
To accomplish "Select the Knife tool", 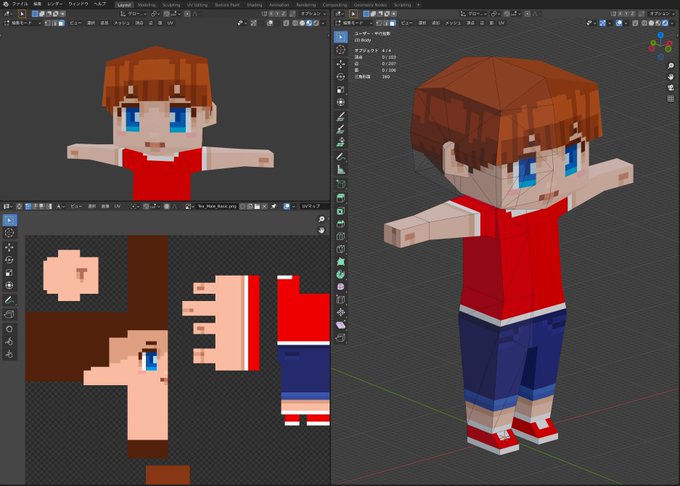I will (x=341, y=249).
